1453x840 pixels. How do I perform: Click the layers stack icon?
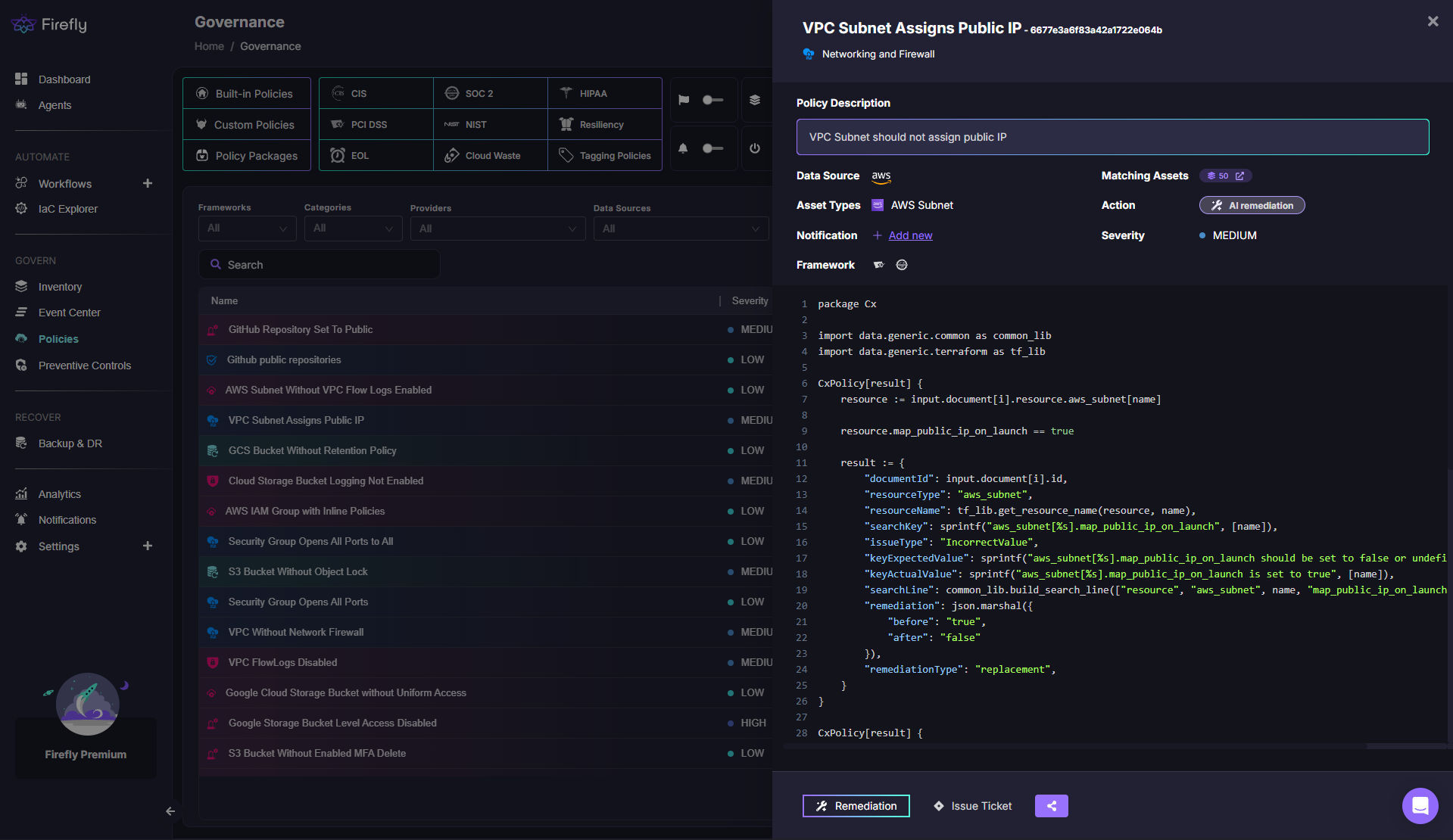(755, 100)
